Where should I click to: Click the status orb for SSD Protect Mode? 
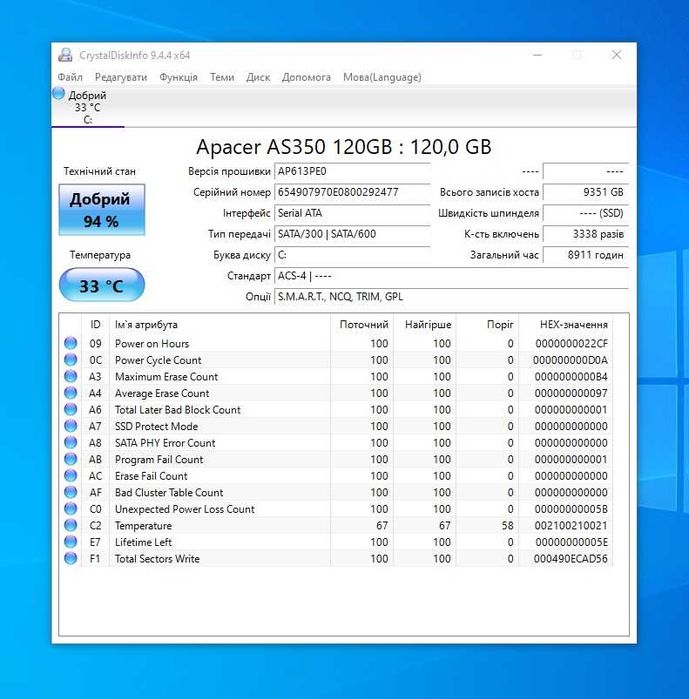(70, 426)
